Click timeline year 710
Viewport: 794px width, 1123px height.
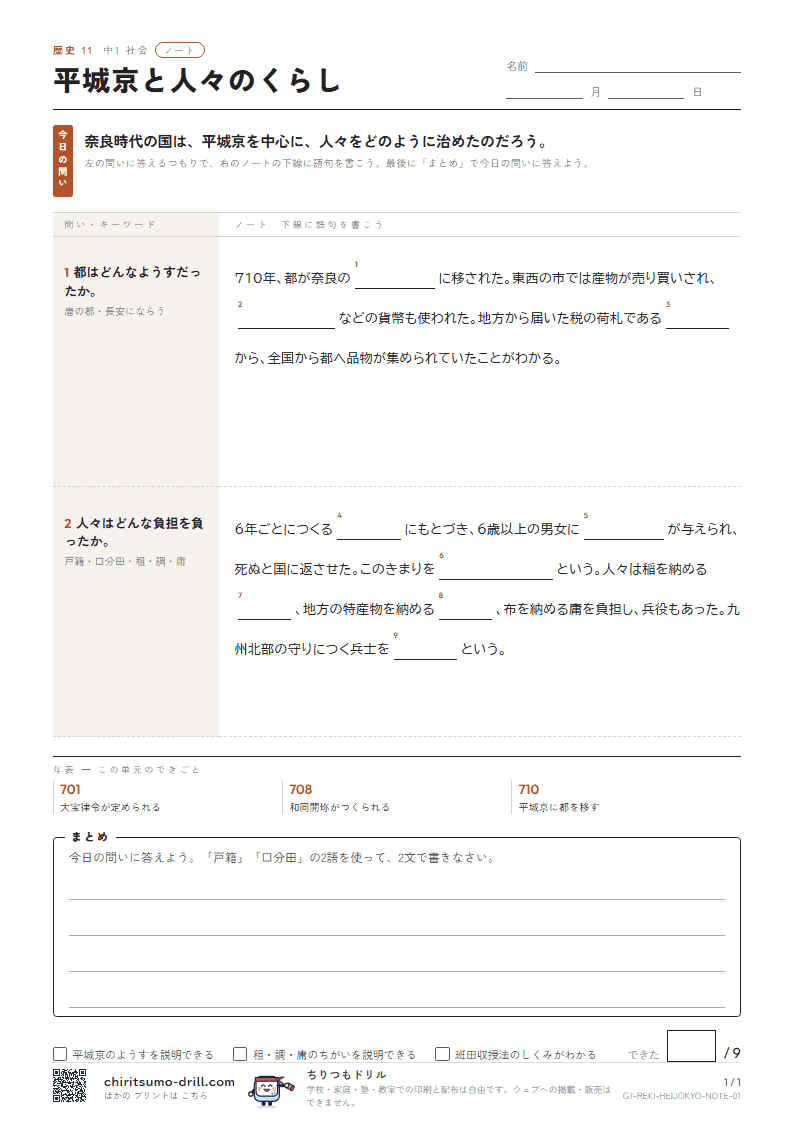(x=529, y=789)
